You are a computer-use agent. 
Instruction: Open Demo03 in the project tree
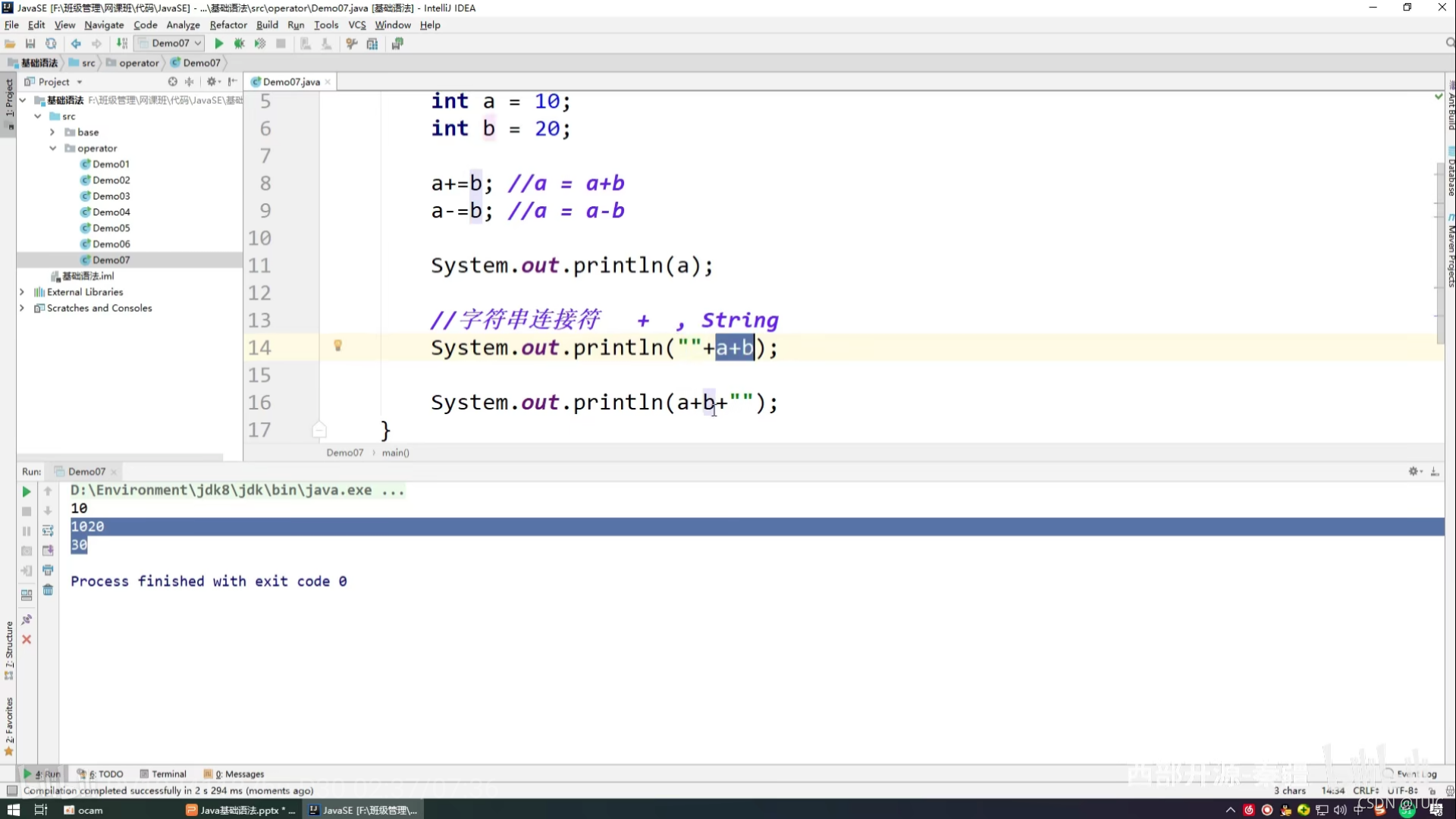tap(111, 196)
